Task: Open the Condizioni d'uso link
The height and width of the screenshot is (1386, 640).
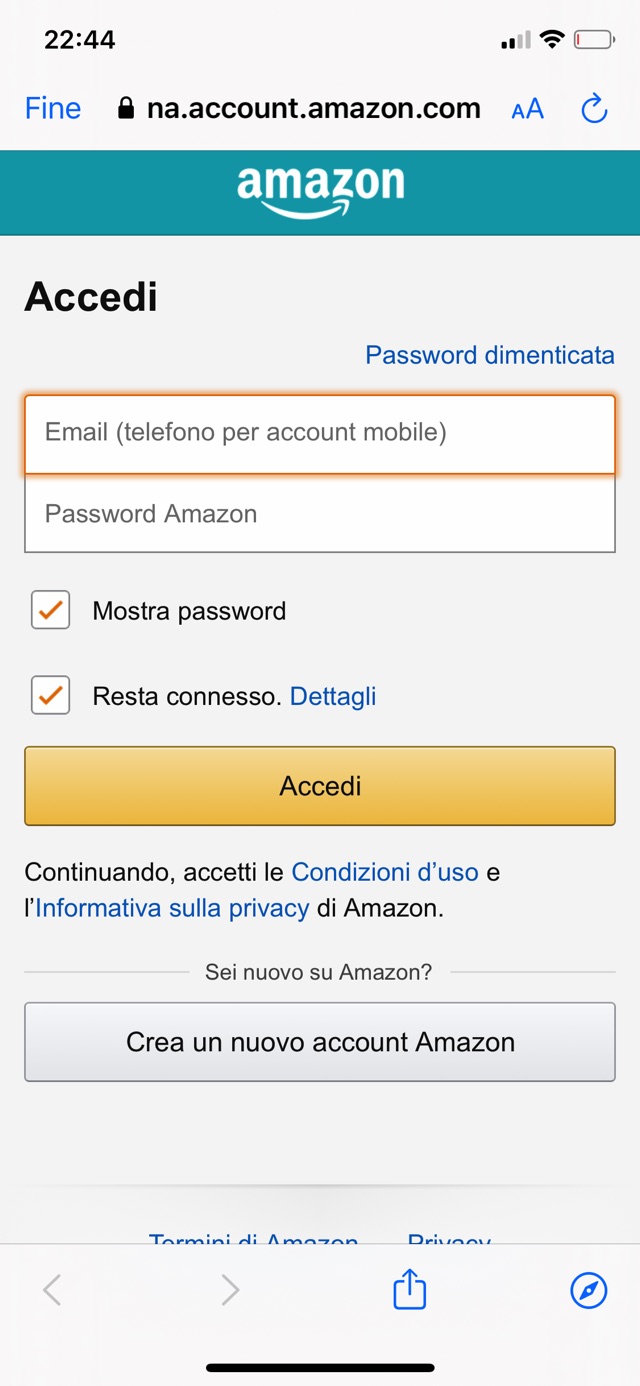Action: point(385,872)
